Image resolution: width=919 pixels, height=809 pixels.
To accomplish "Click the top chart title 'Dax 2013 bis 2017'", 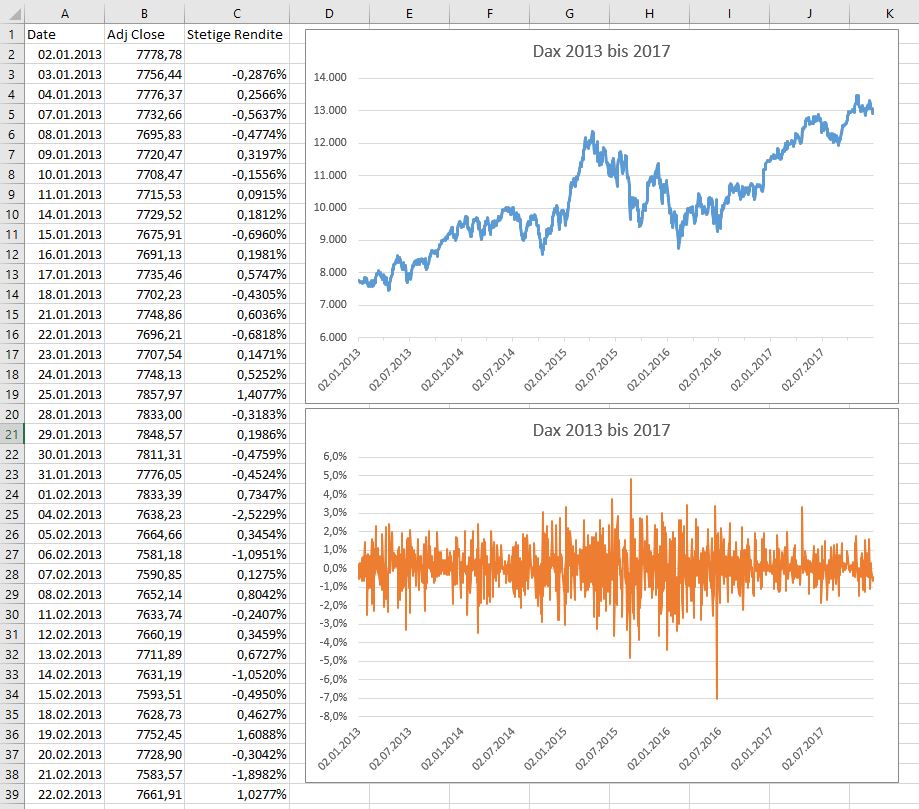I will click(x=601, y=51).
